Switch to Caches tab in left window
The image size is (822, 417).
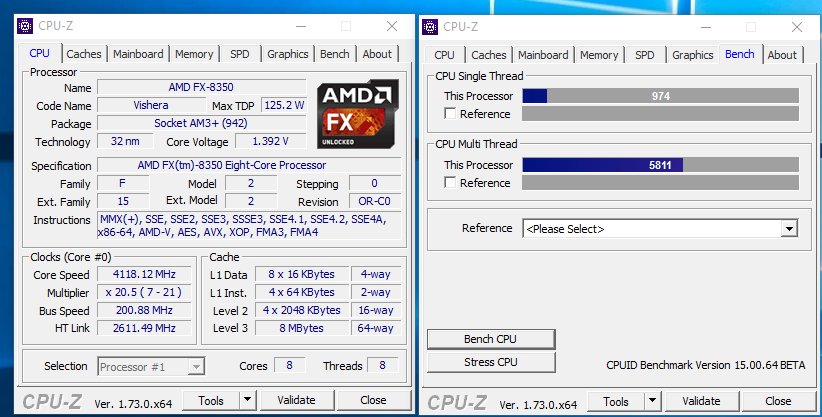tap(84, 54)
